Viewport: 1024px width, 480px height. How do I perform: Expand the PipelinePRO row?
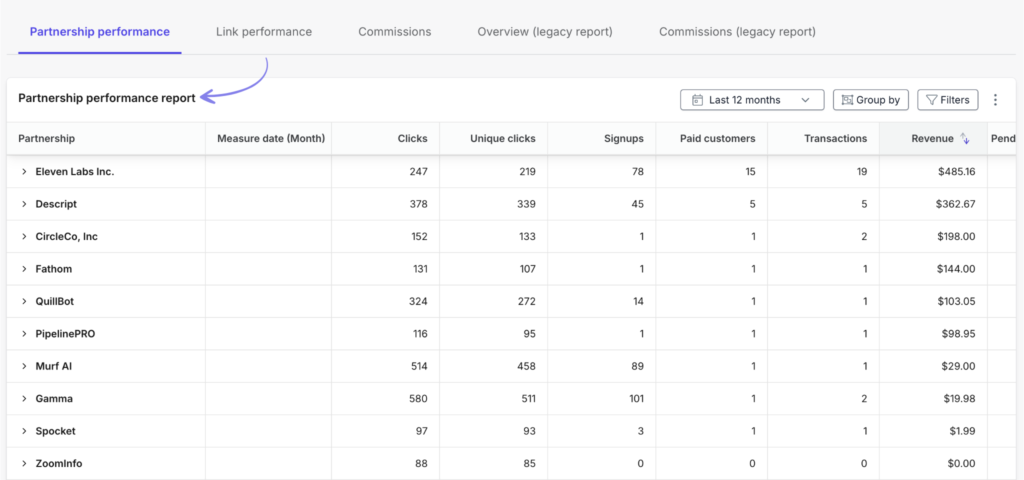click(24, 334)
